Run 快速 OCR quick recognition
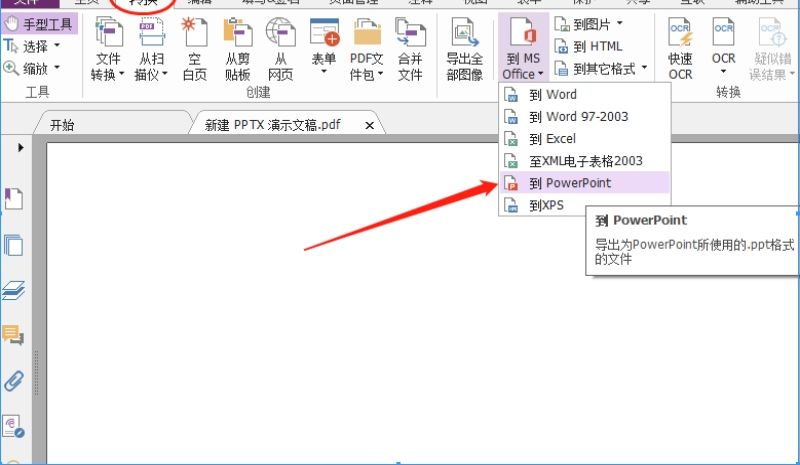Screen dimensions: 800x465 [681, 48]
